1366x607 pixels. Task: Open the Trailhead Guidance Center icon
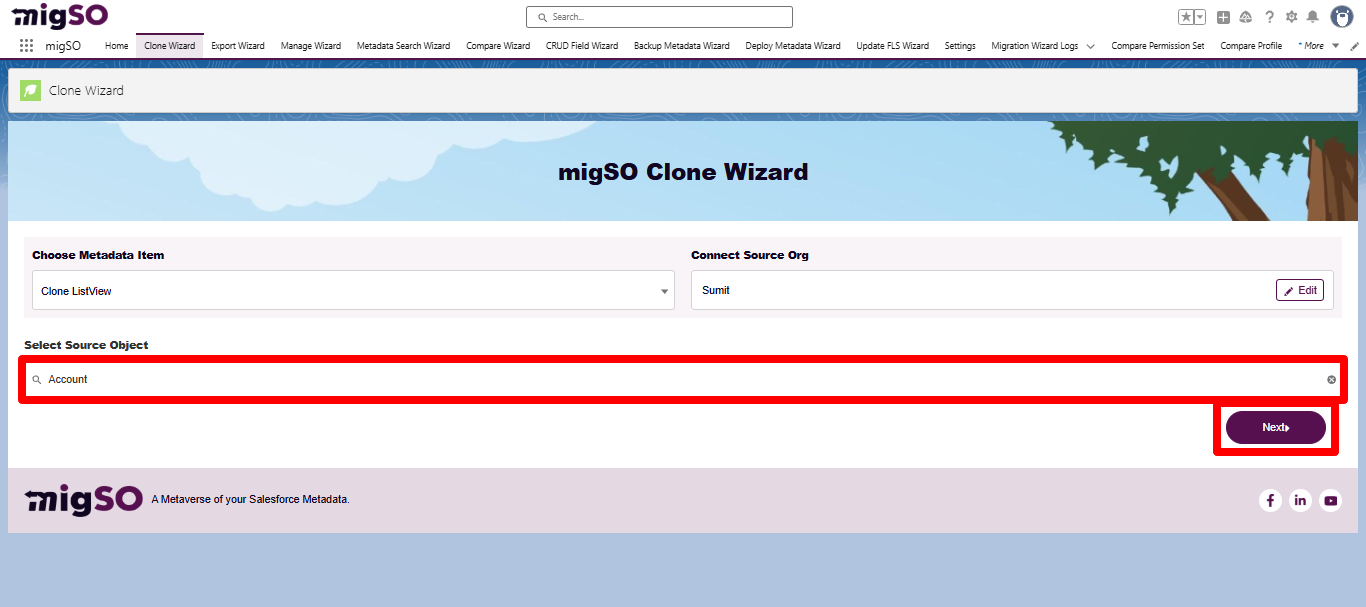click(x=1245, y=16)
